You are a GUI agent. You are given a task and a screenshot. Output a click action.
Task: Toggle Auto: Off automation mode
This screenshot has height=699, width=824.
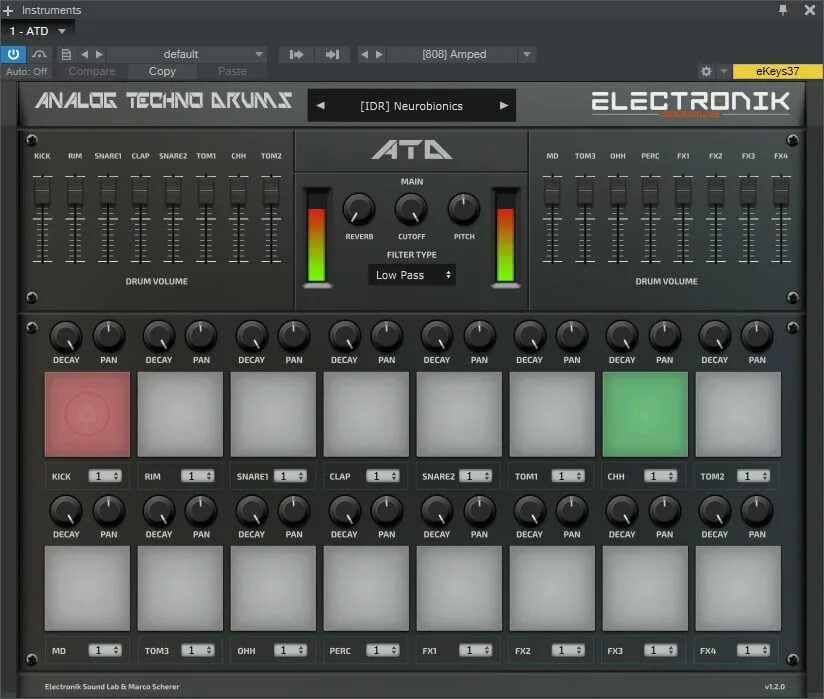(x=26, y=71)
